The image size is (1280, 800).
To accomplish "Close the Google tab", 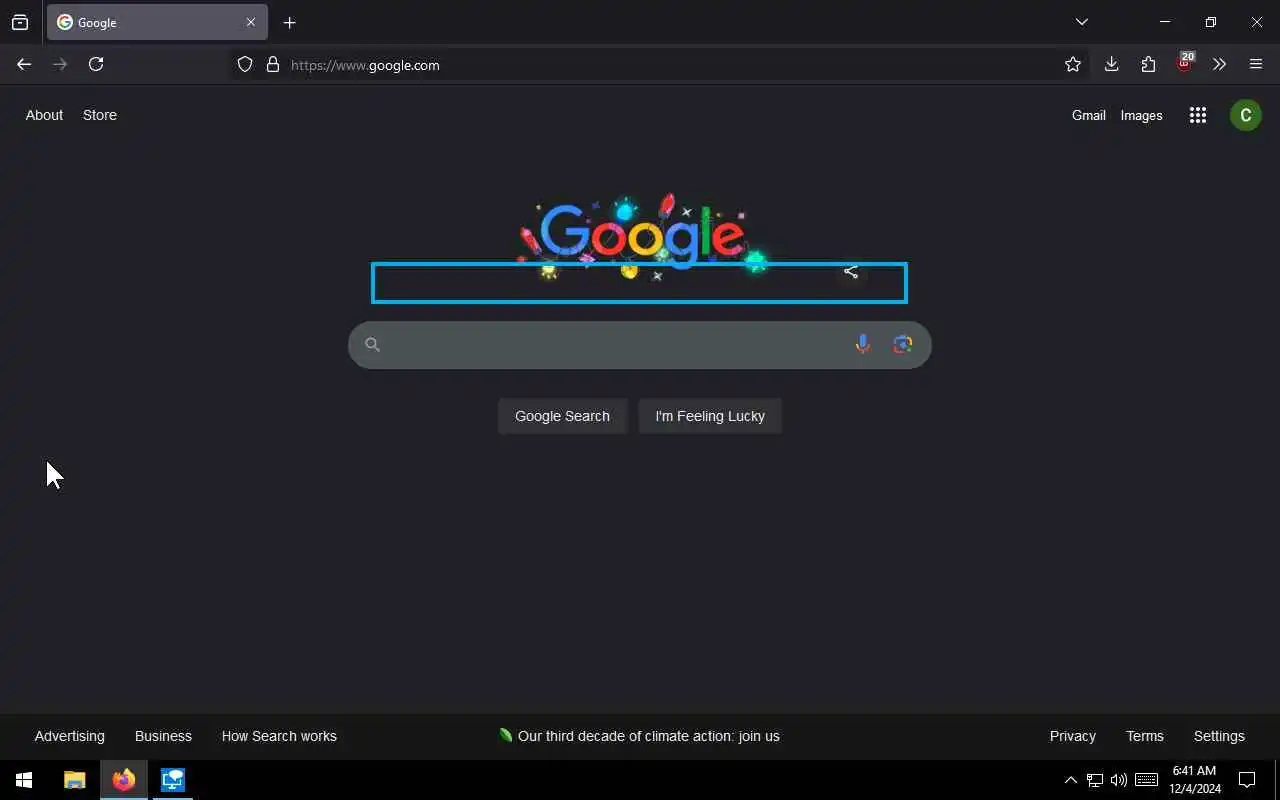I will click(x=251, y=22).
